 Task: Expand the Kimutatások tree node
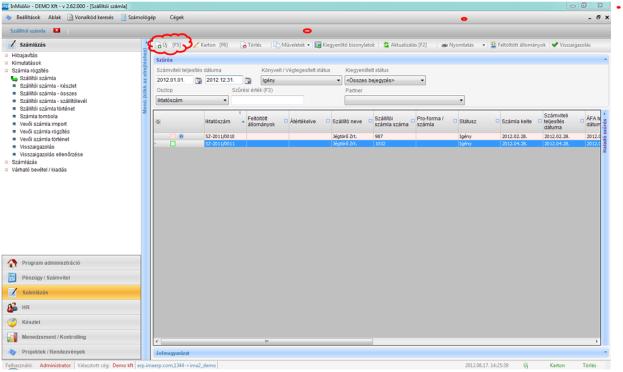point(6,63)
